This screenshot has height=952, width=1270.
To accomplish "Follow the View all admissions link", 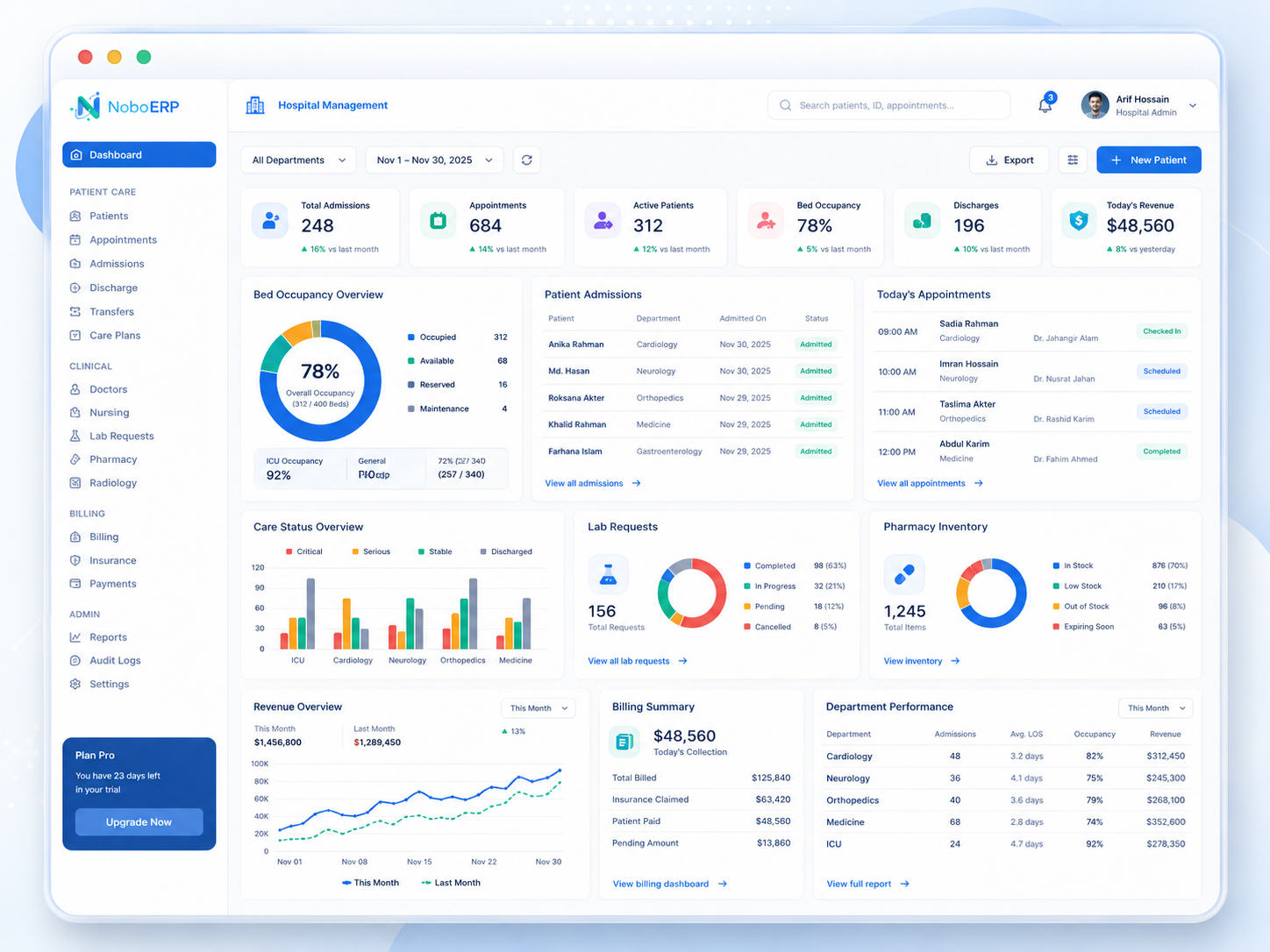I will pyautogui.click(x=593, y=483).
